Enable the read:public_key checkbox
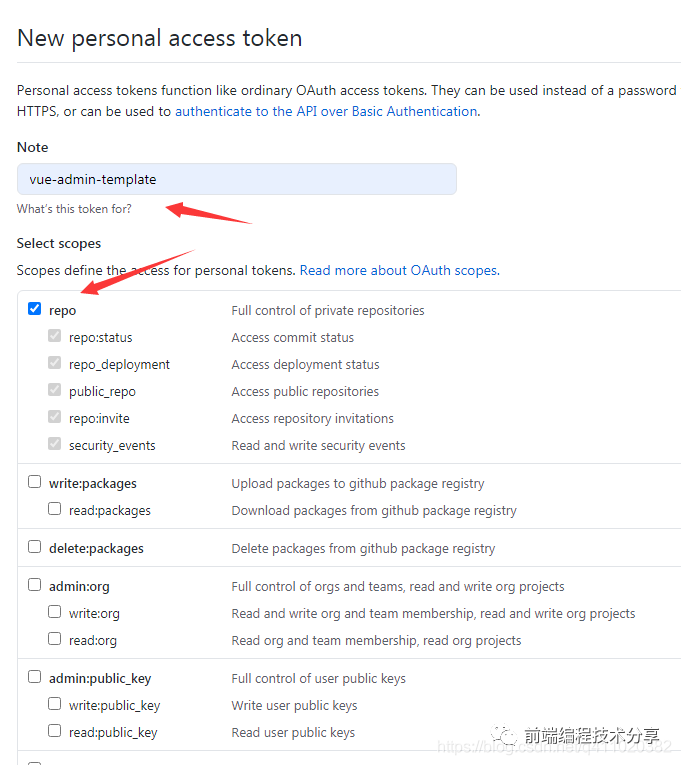This screenshot has width=681, height=765. pyautogui.click(x=55, y=731)
